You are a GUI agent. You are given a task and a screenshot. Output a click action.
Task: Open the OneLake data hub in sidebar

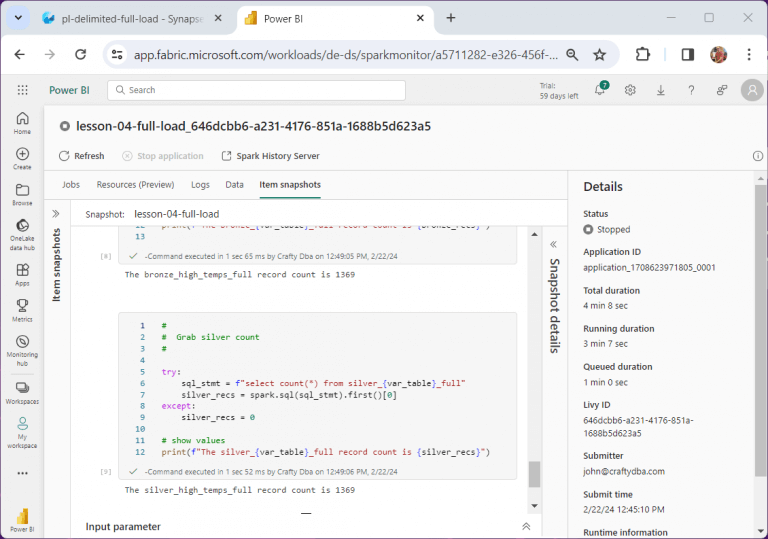(x=22, y=233)
